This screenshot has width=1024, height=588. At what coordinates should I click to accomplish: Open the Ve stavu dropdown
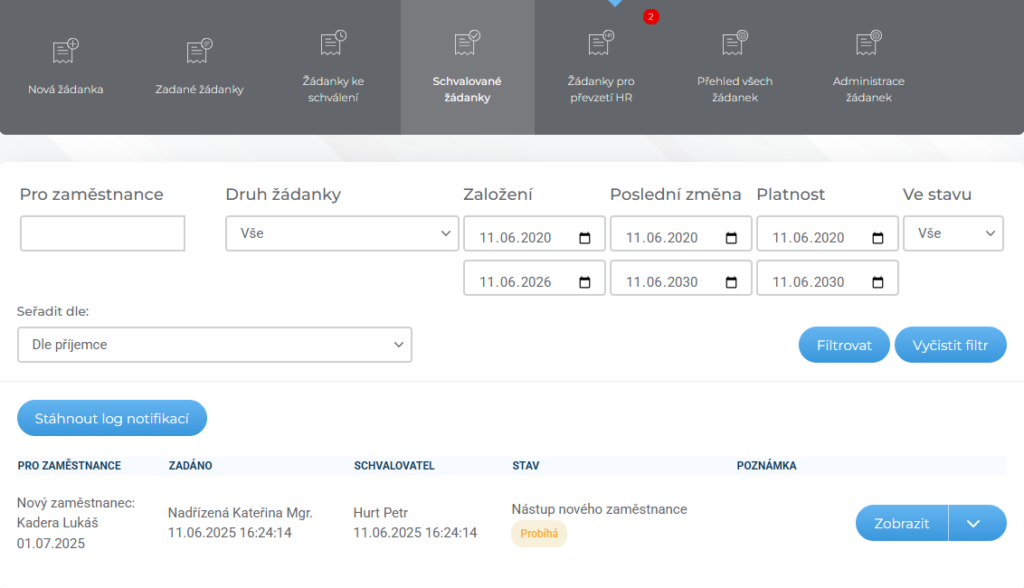(953, 233)
